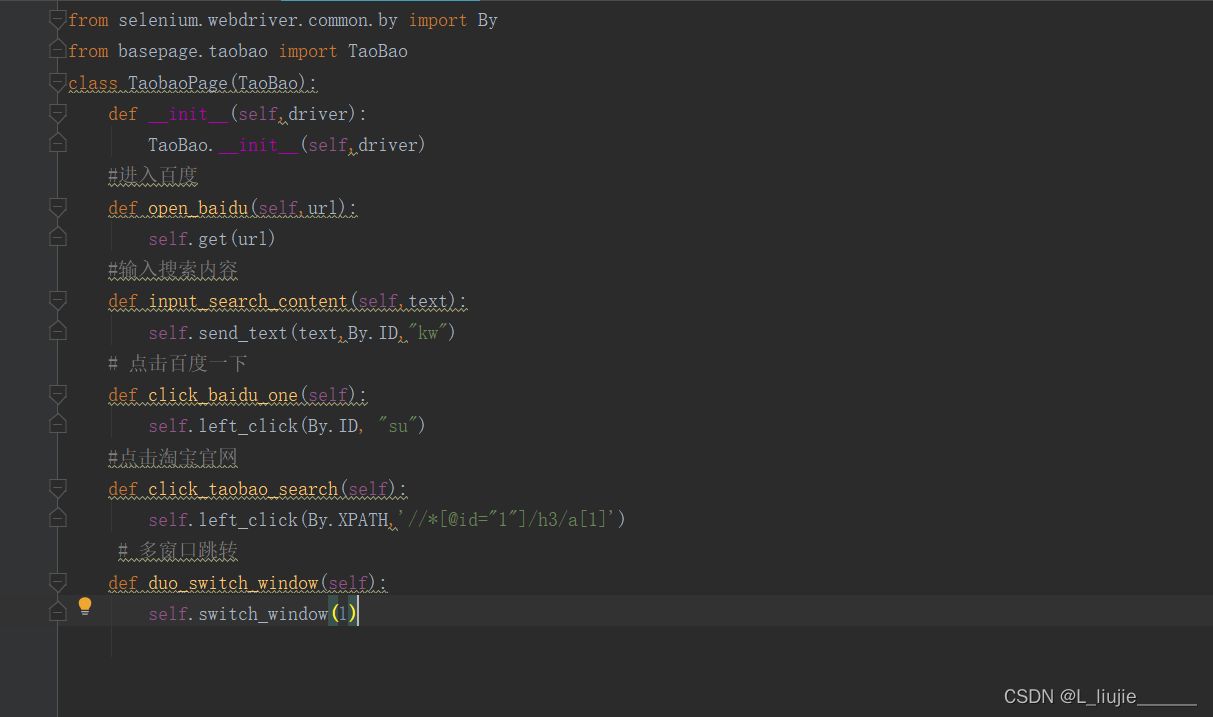Click the method name 'input_search_content'

coord(248,301)
